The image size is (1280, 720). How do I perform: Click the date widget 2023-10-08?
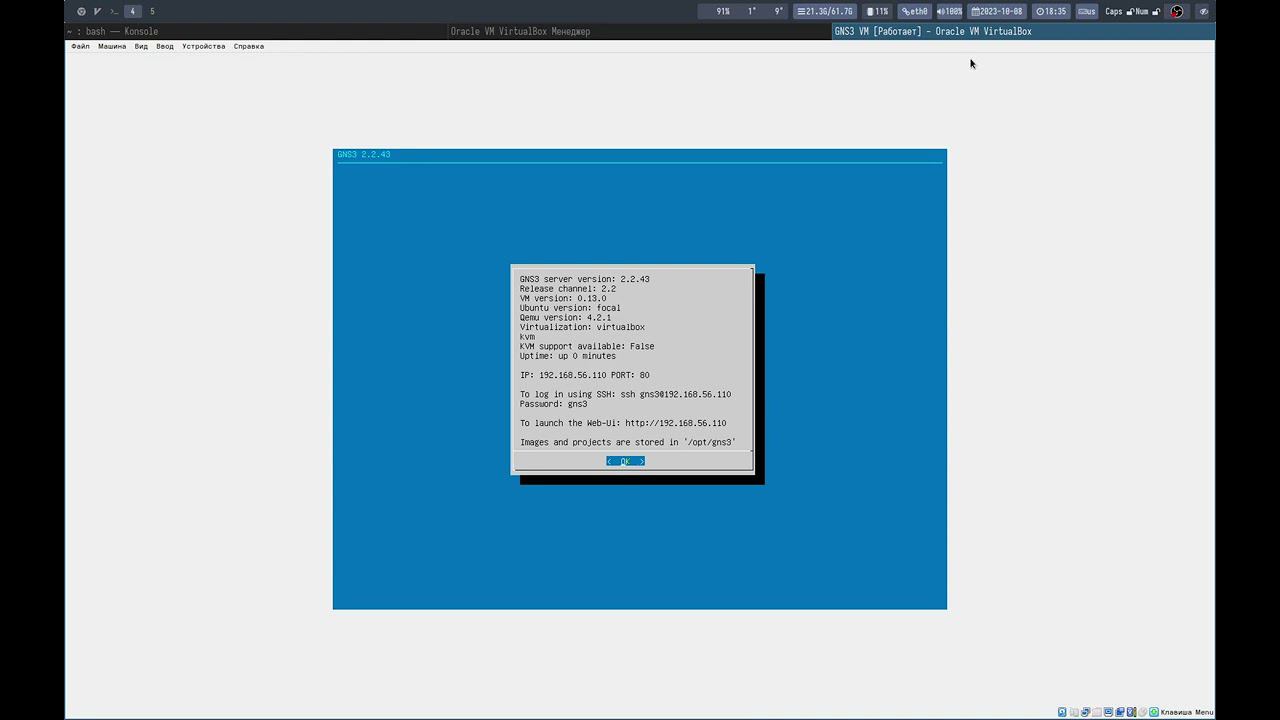tap(997, 11)
